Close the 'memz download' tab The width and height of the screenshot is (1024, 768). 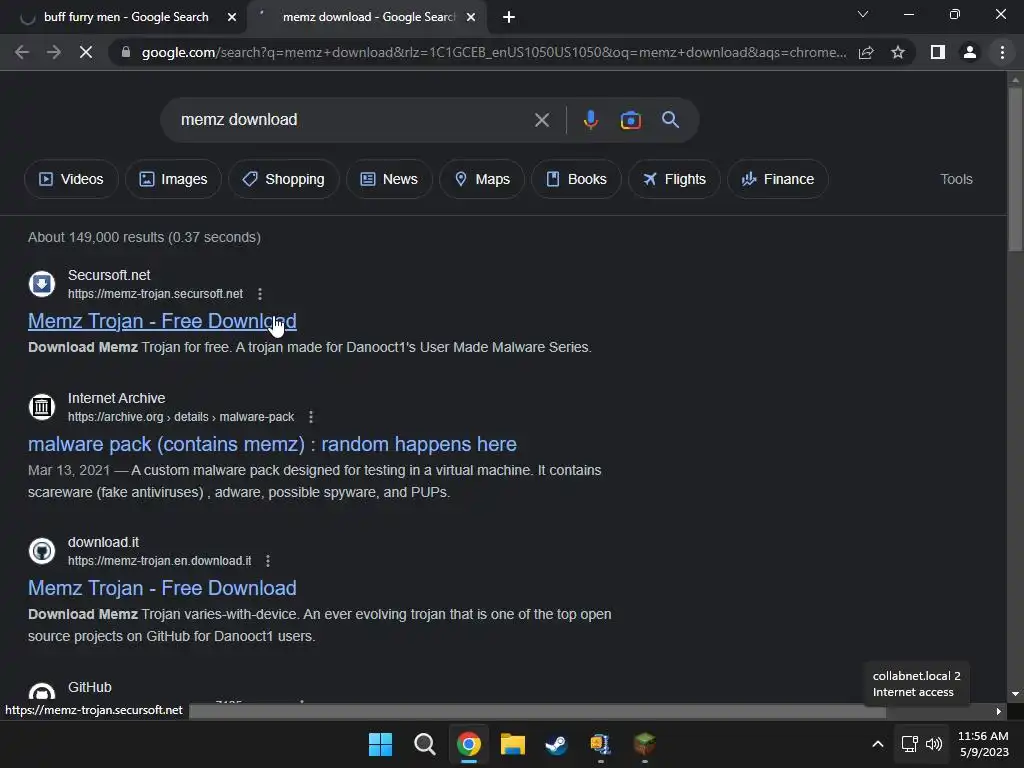pyautogui.click(x=471, y=17)
